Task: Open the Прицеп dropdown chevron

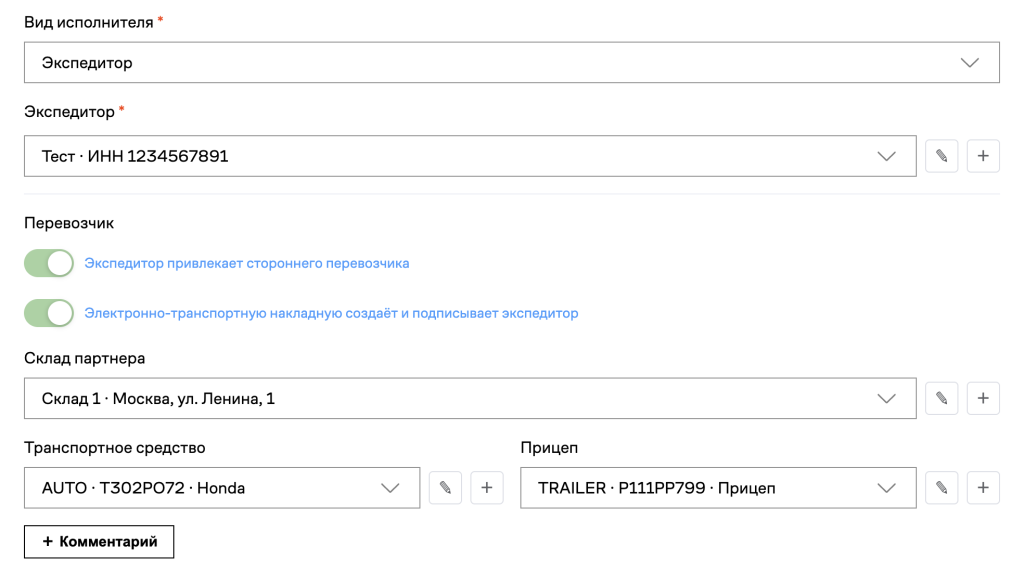Action: point(886,488)
